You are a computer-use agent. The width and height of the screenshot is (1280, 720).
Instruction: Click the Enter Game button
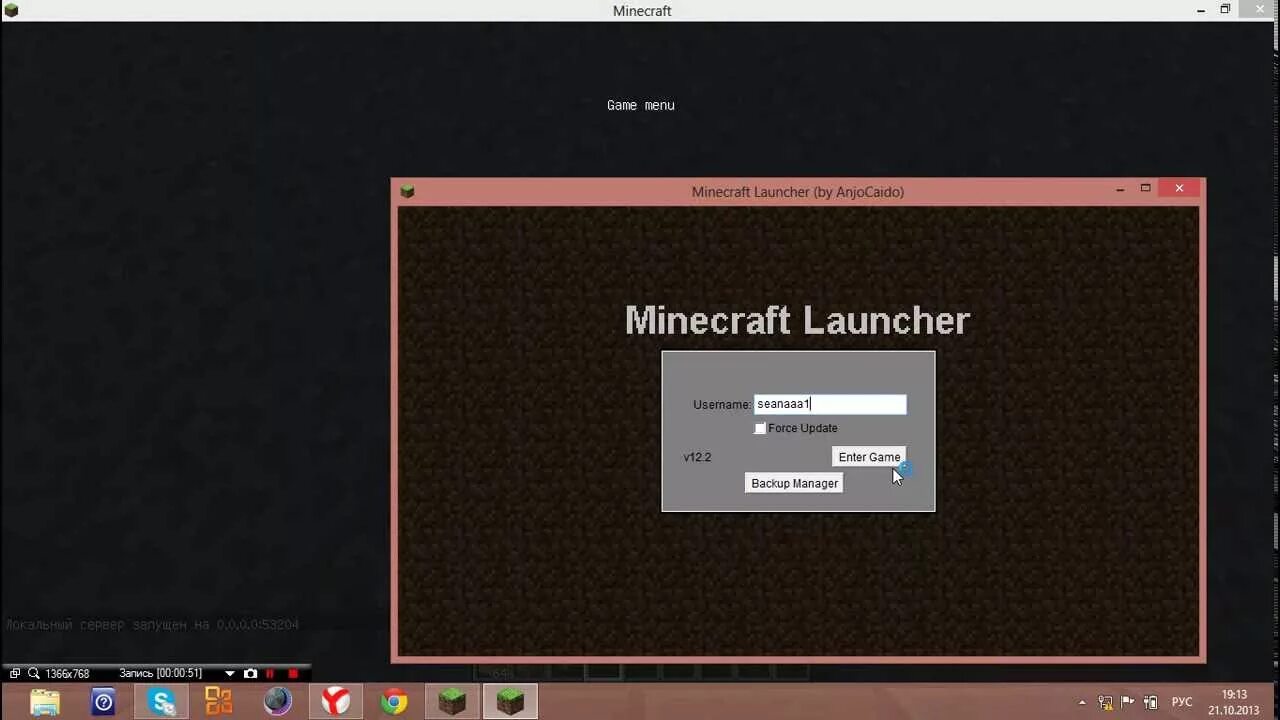click(869, 457)
